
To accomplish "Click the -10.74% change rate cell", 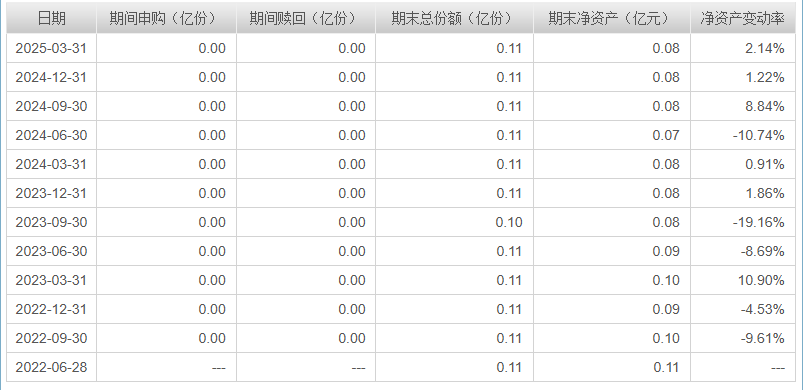I will [x=743, y=135].
